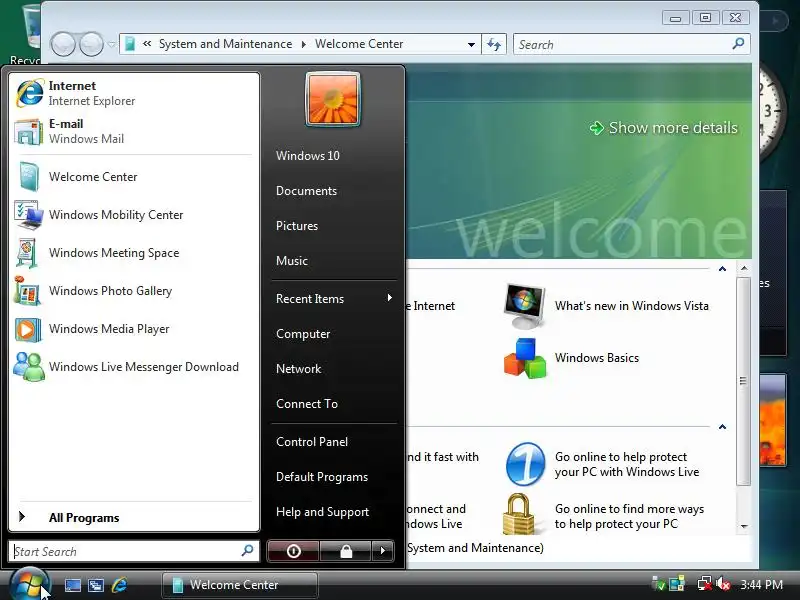Open Control Panel
Viewport: 800px width, 600px height.
312,442
